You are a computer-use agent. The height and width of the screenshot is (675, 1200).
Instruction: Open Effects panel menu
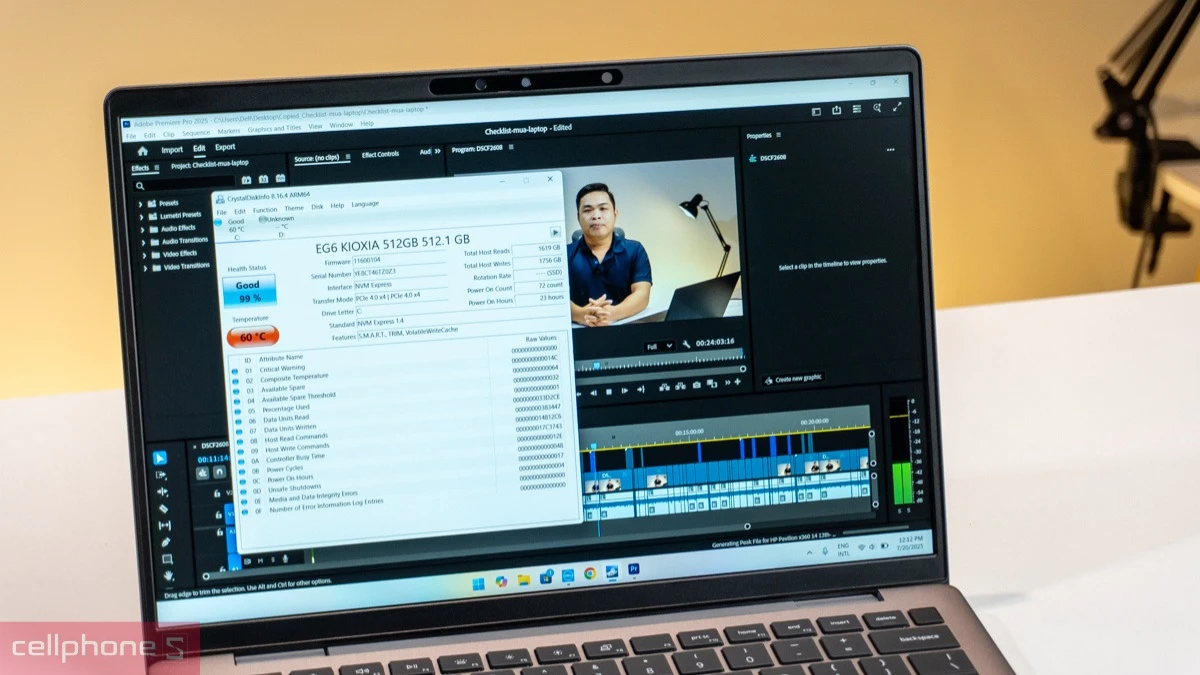(x=157, y=168)
